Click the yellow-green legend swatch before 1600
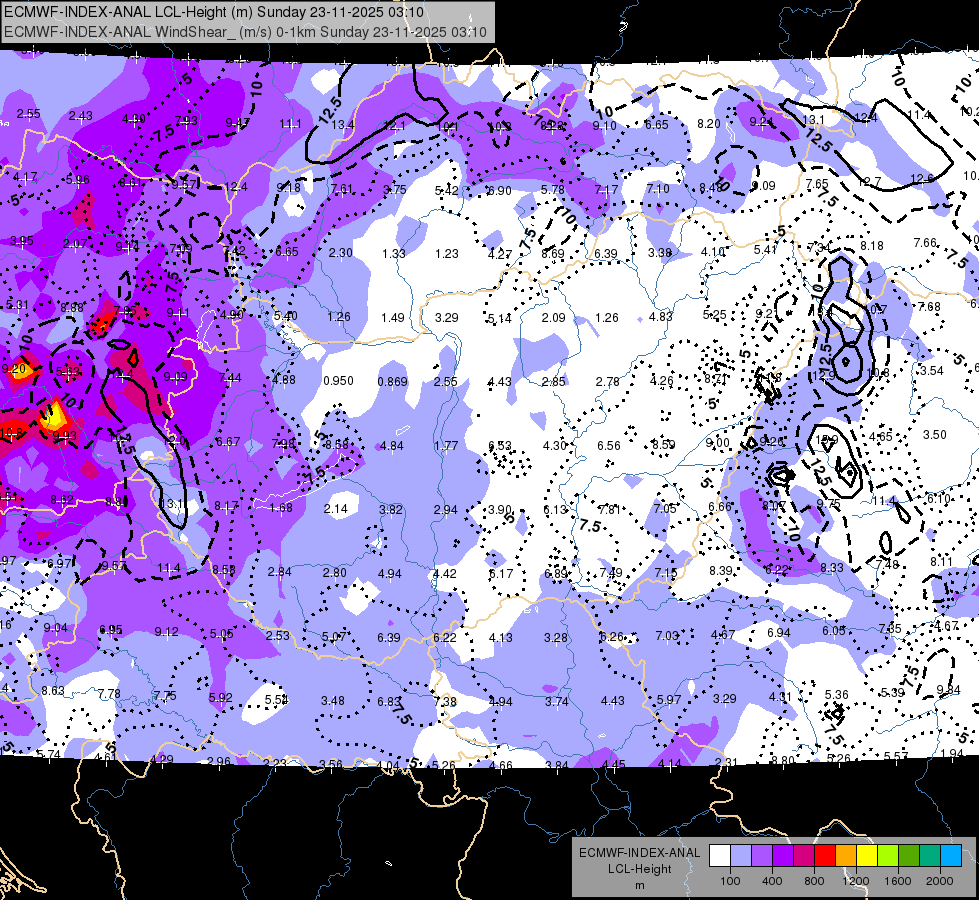979x900 pixels. 888,856
